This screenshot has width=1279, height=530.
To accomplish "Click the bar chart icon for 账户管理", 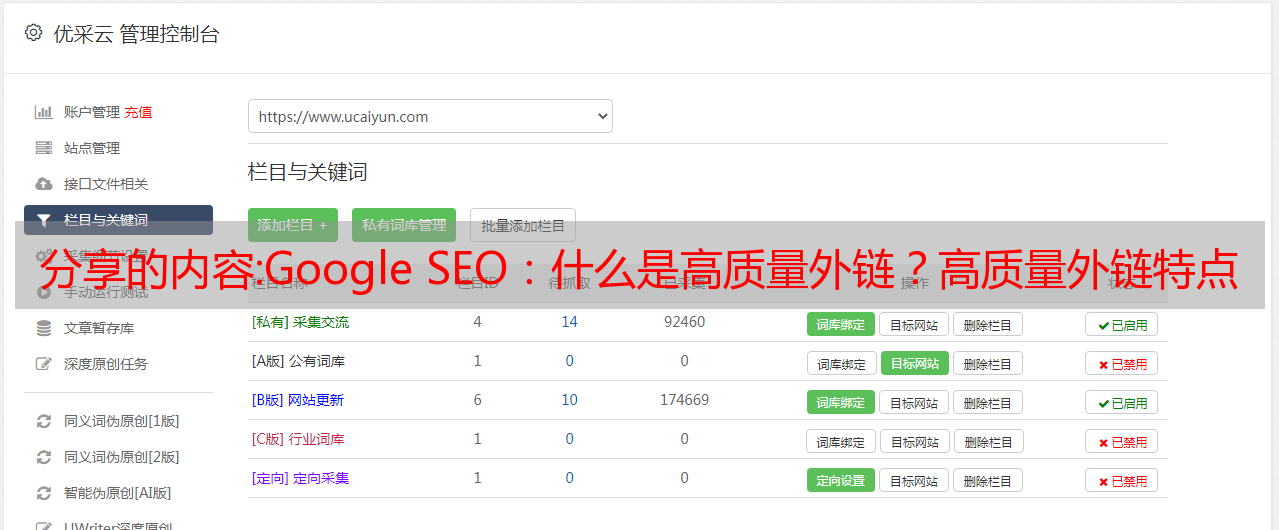I will pos(44,112).
